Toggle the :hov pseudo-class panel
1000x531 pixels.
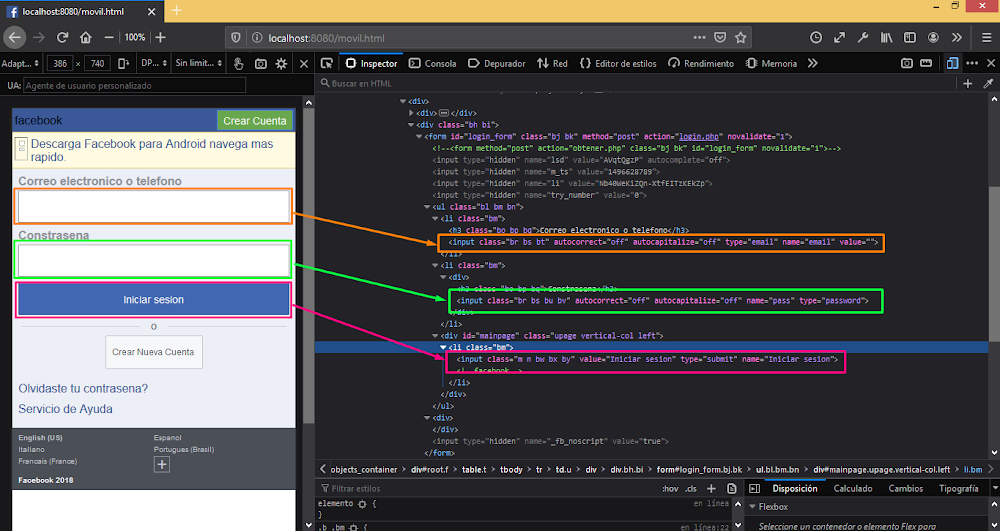pos(669,488)
